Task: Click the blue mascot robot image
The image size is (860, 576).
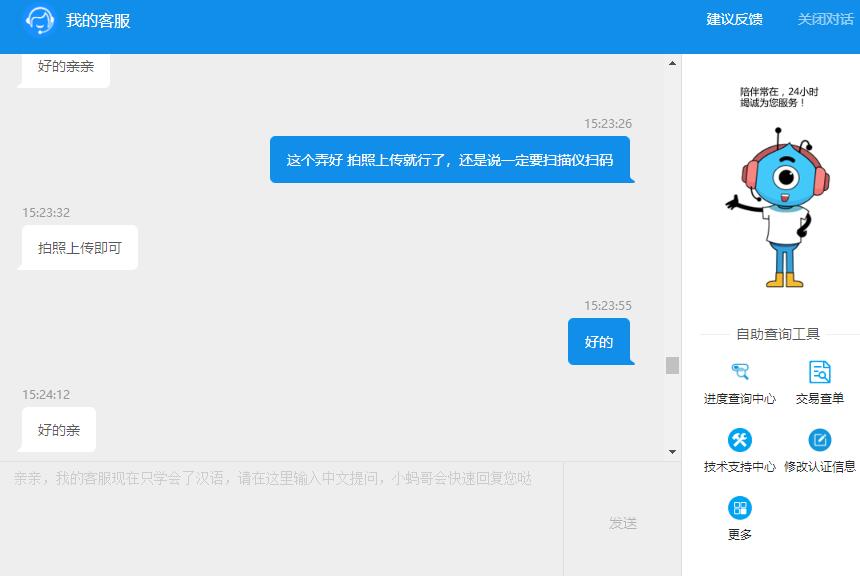Action: point(778,207)
